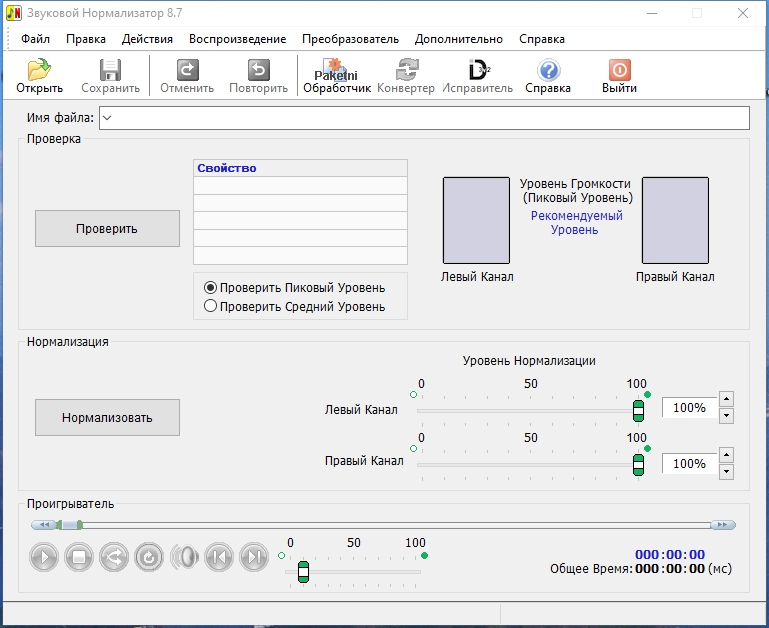Click the speaker volume icon in player

pos(184,557)
